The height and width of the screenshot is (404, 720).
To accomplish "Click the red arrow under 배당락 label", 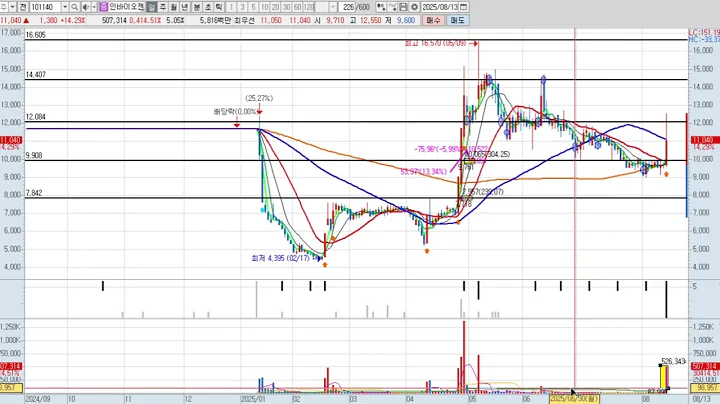I will click(x=236, y=124).
